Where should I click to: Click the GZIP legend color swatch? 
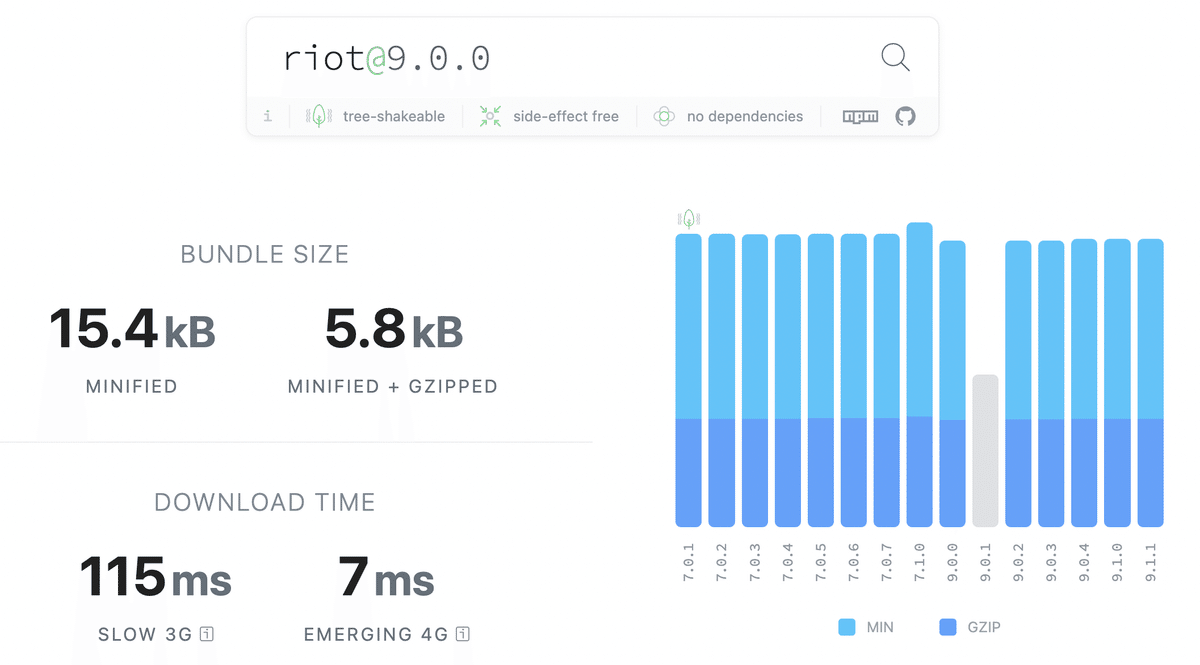(x=948, y=628)
